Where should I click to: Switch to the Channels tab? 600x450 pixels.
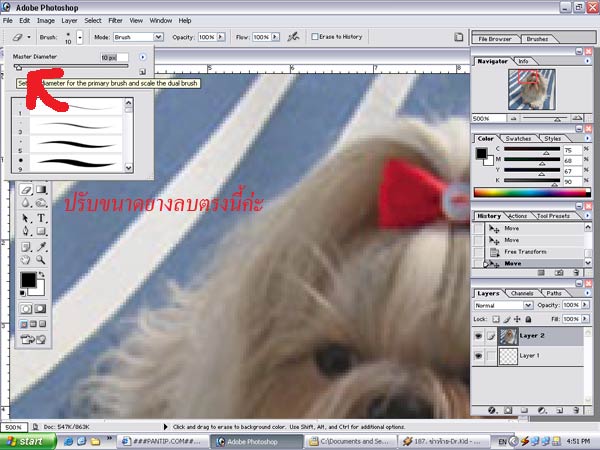(522, 293)
